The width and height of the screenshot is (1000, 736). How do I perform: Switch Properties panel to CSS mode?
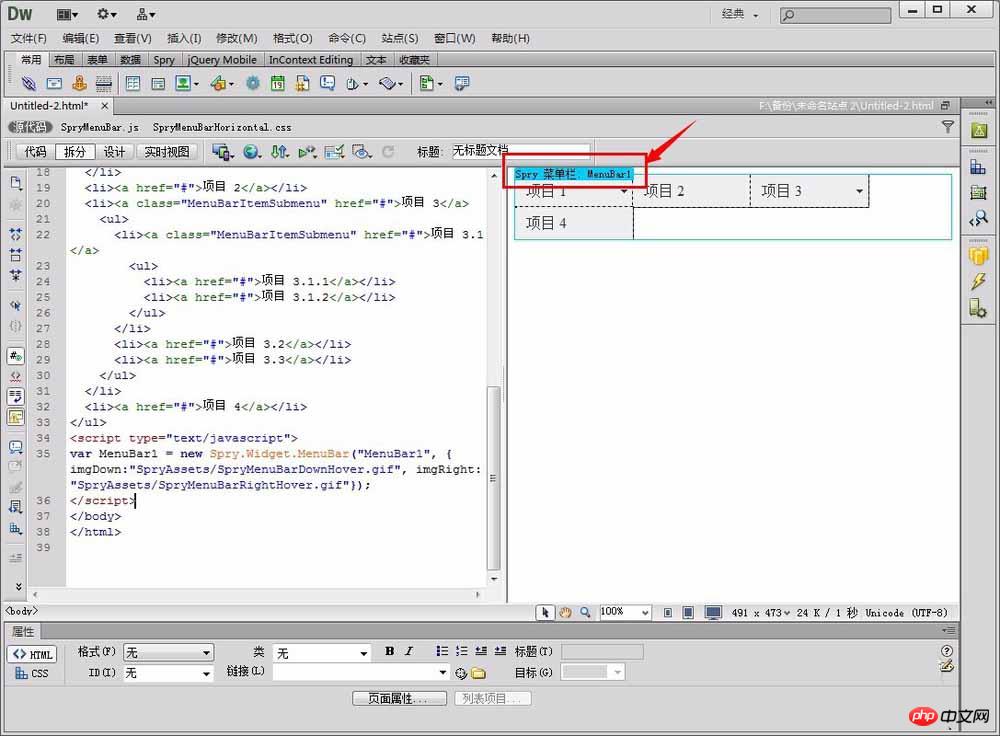click(x=32, y=673)
